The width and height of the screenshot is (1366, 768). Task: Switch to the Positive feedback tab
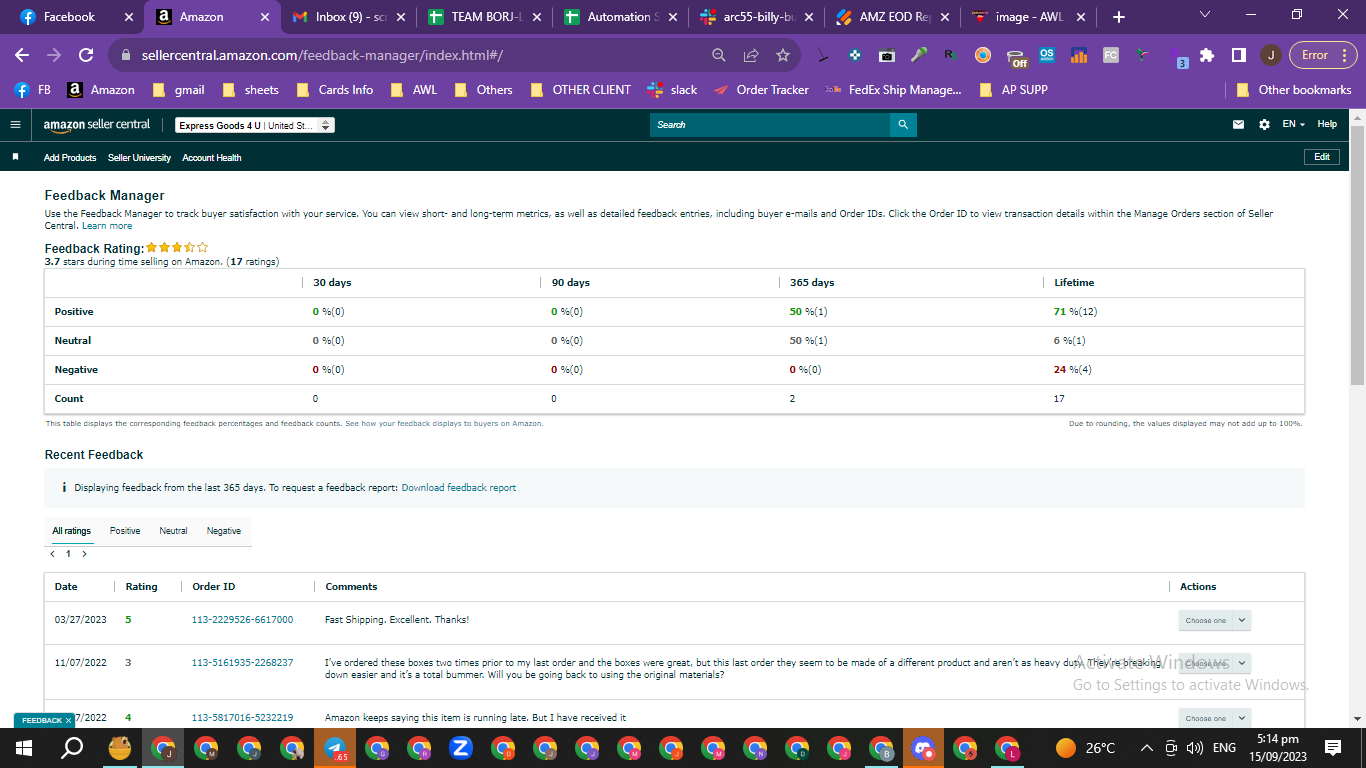pos(125,531)
